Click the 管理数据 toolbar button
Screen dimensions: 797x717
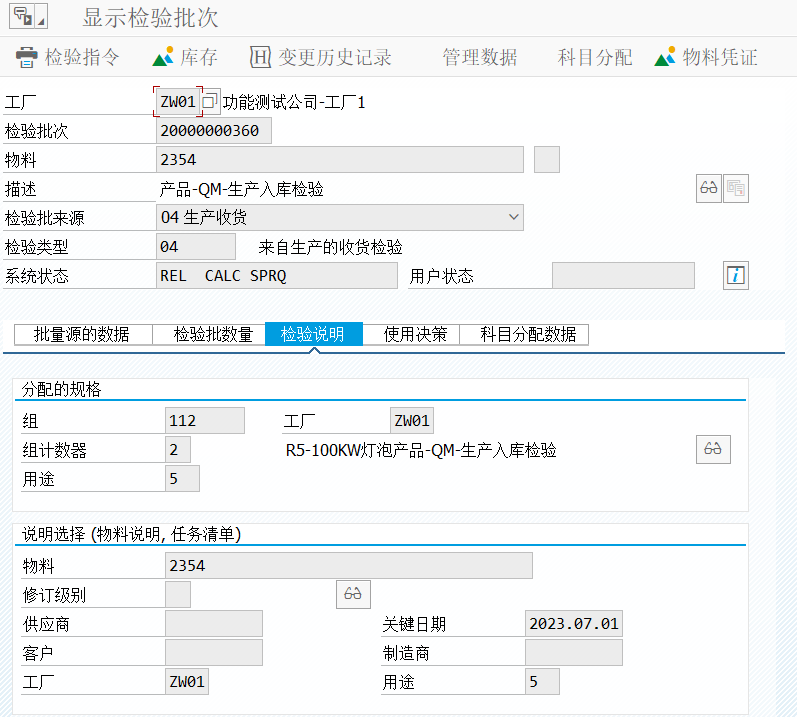tap(480, 57)
